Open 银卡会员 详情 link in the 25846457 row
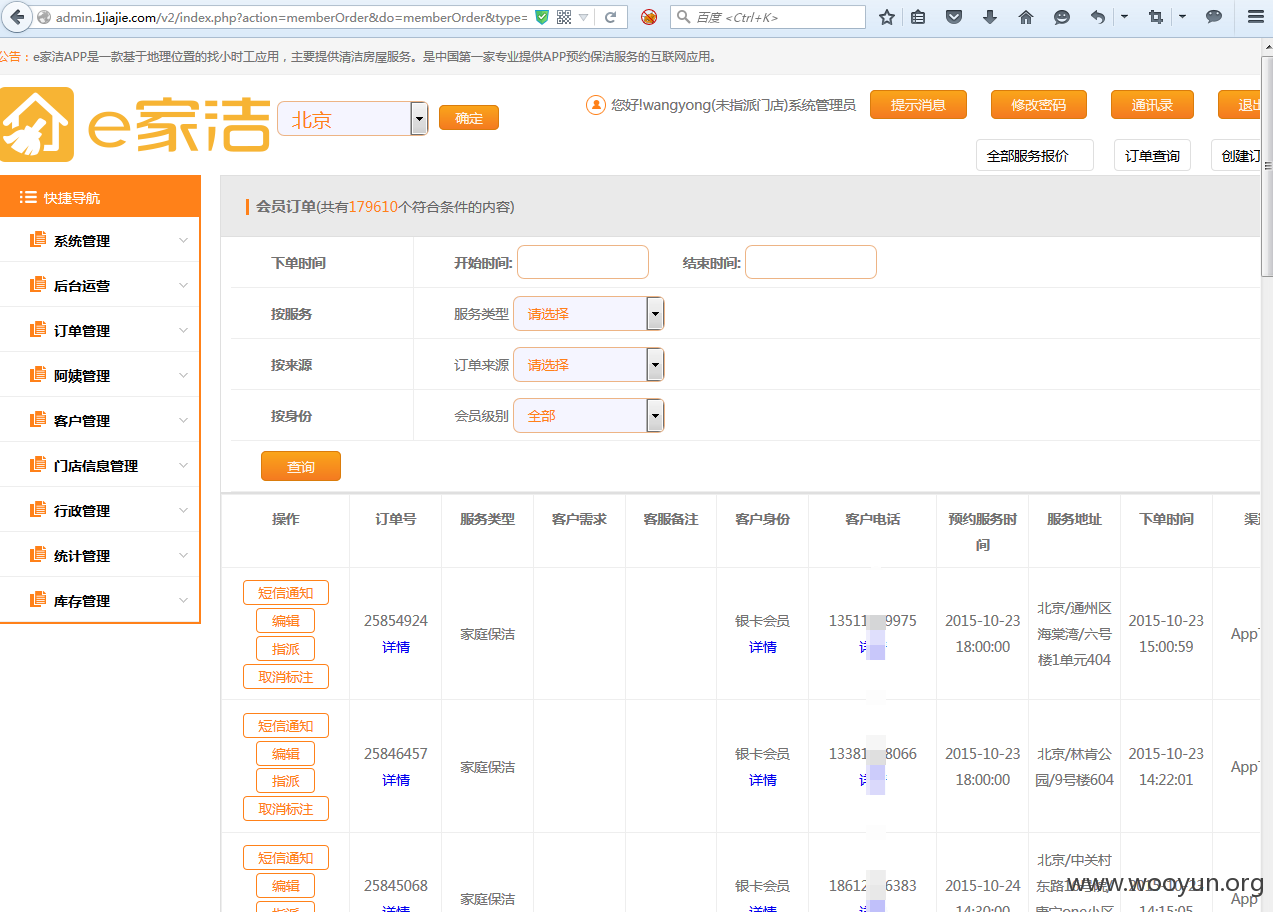The image size is (1273, 912). point(763,780)
